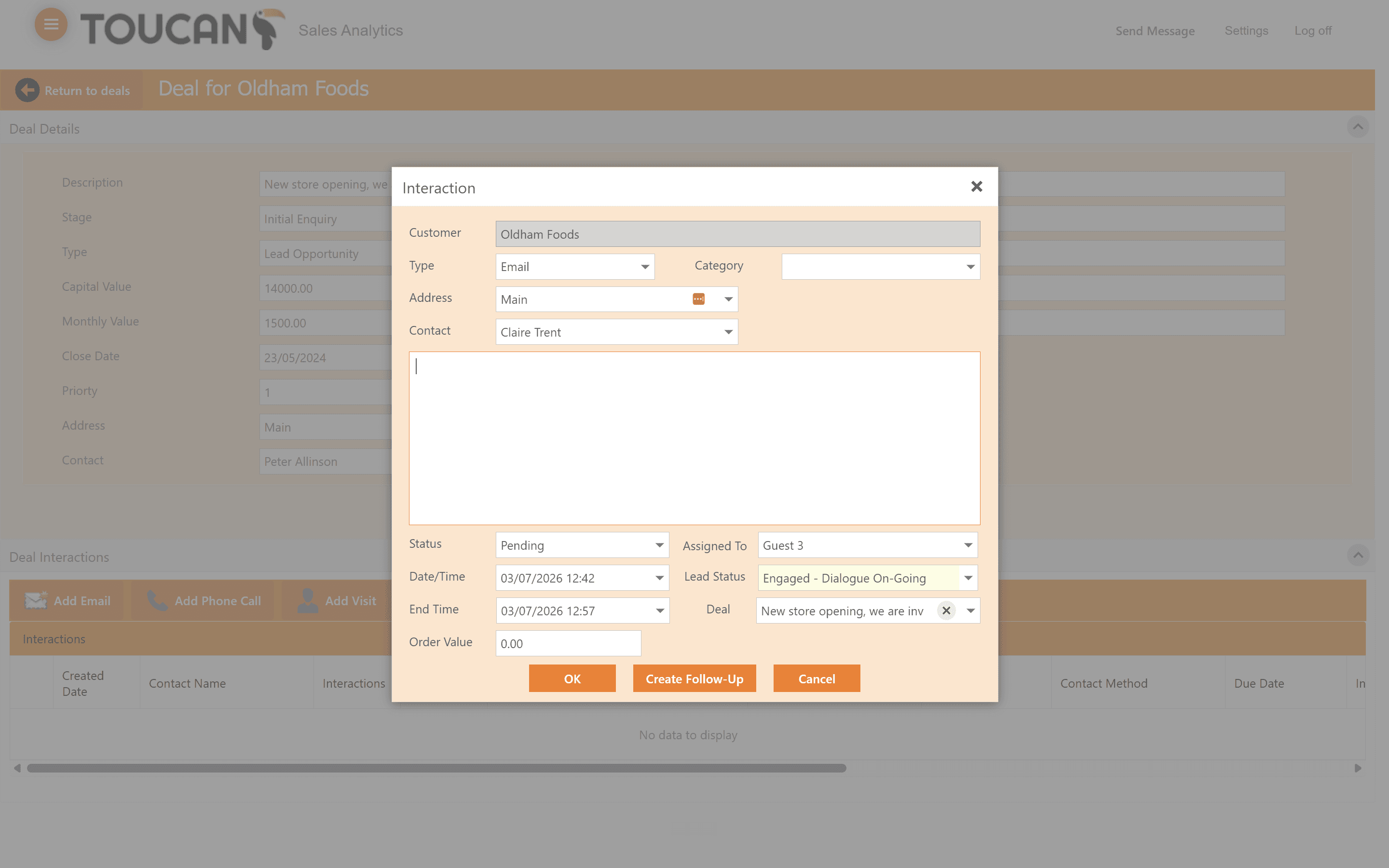This screenshot has width=1389, height=868.
Task: Open the Lead Status dropdown
Action: pyautogui.click(x=967, y=578)
